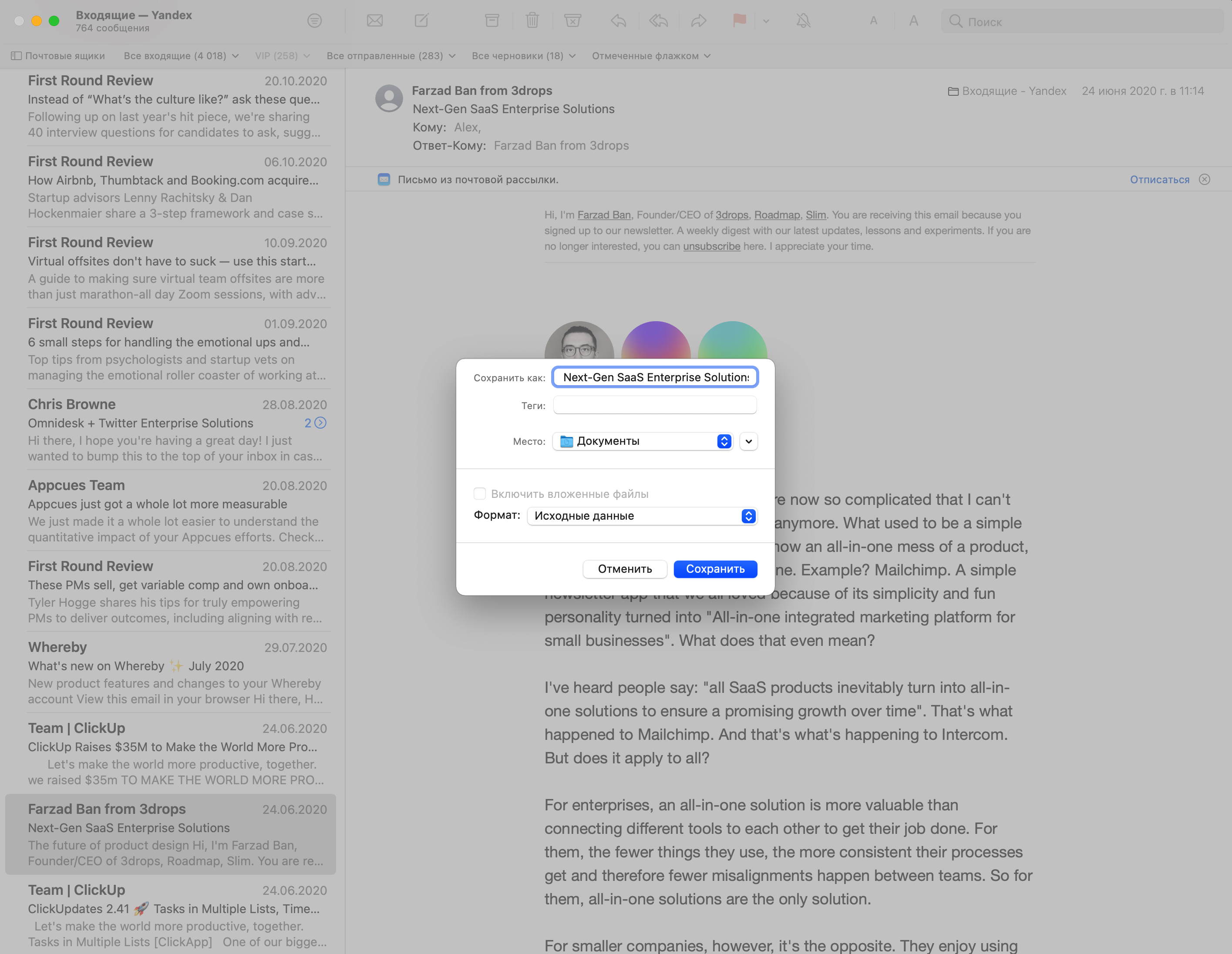The image size is (1232, 954).
Task: Click Входящие - Yandex folder label
Action: pos(1007,91)
